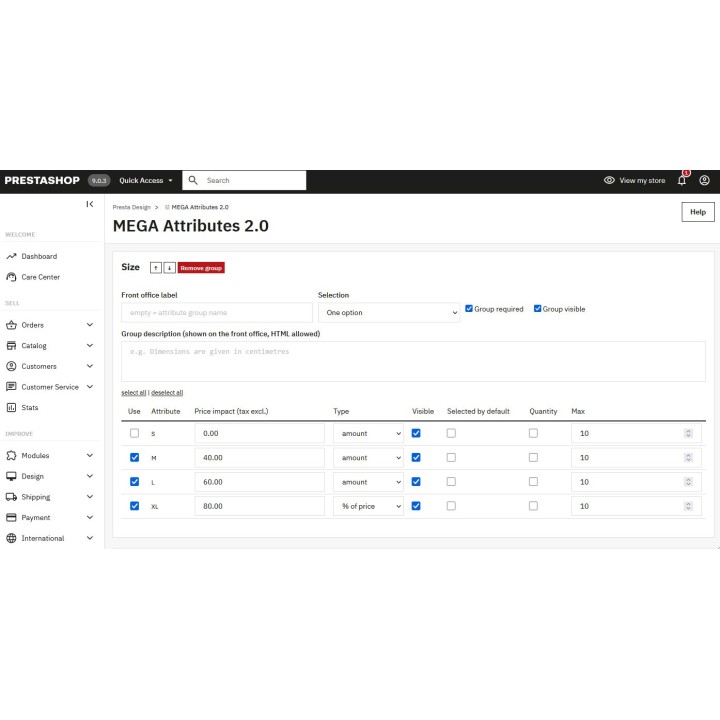
Task: Click the Presta Design breadcrumb
Action: click(131, 207)
